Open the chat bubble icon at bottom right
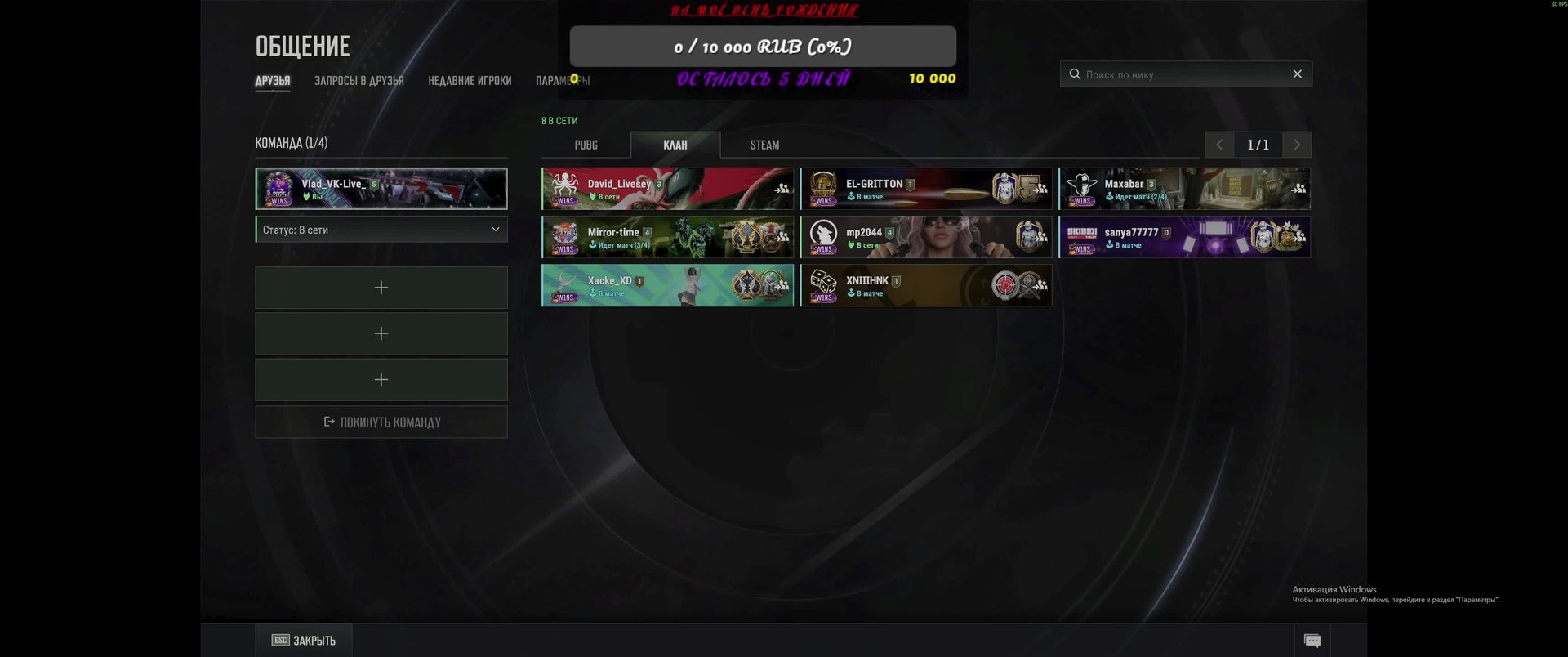 [1312, 641]
